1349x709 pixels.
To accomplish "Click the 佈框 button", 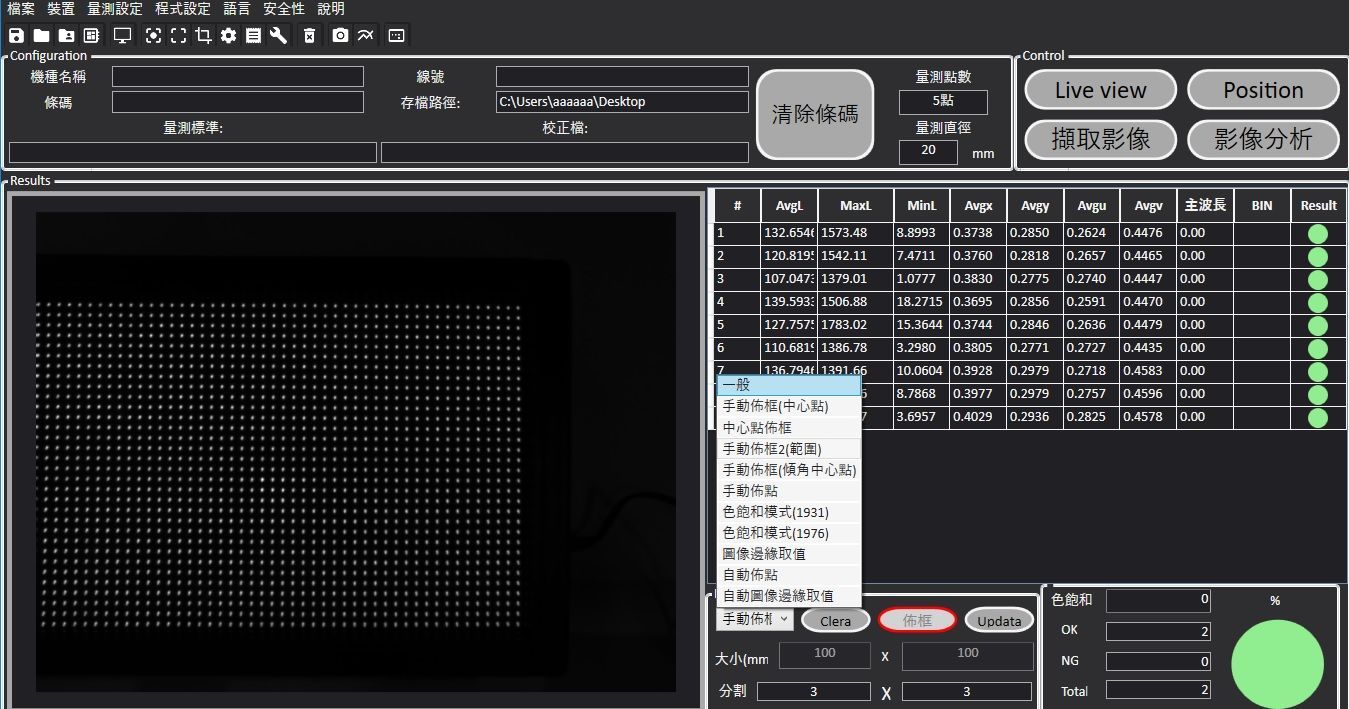I will 917,620.
